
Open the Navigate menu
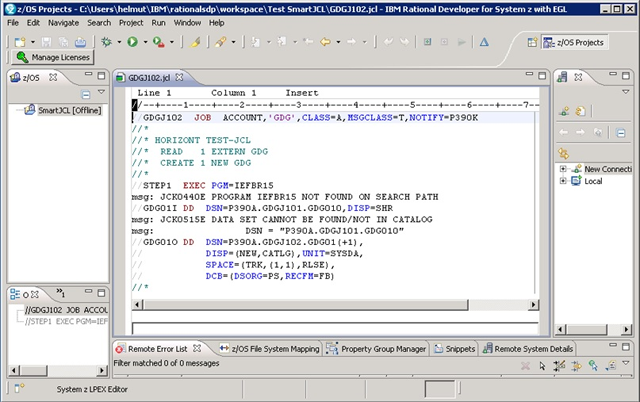(63, 23)
